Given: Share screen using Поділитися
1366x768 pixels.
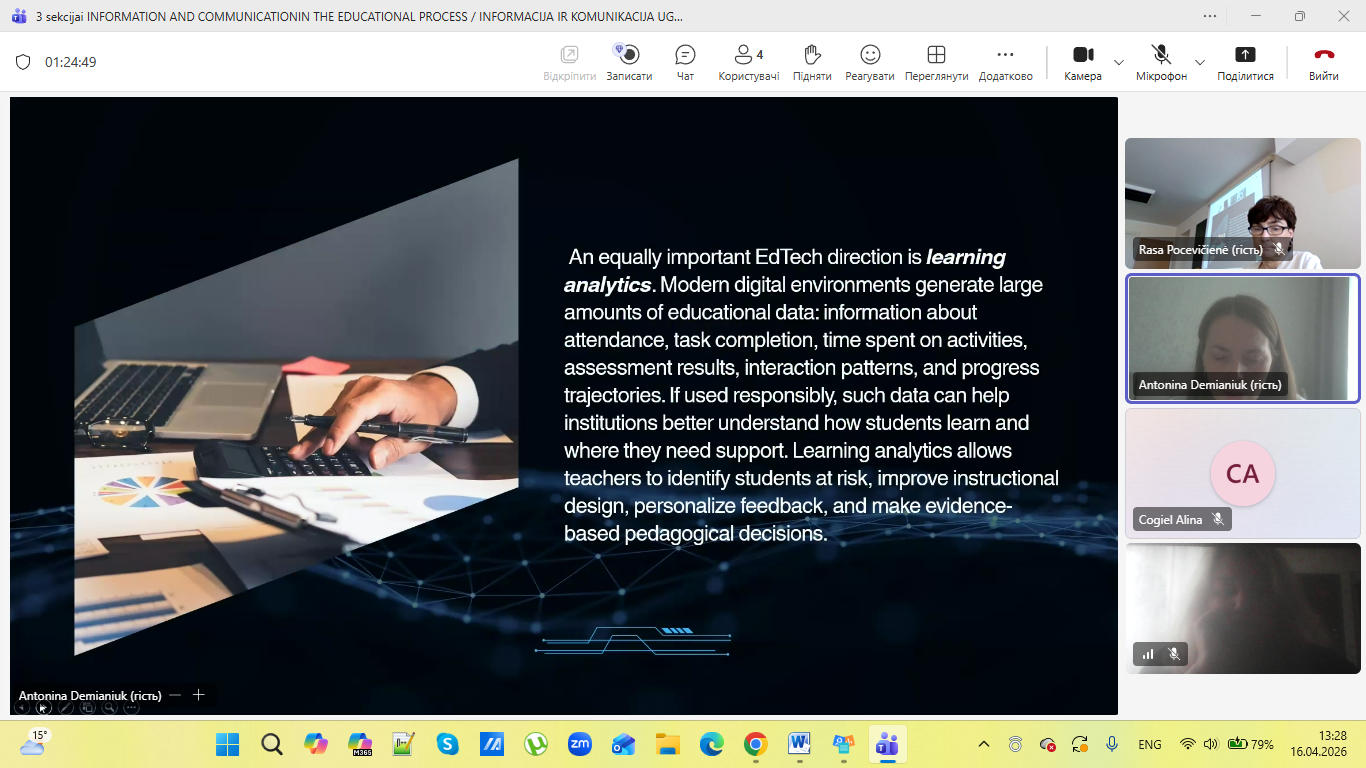Looking at the screenshot, I should pyautogui.click(x=1245, y=62).
